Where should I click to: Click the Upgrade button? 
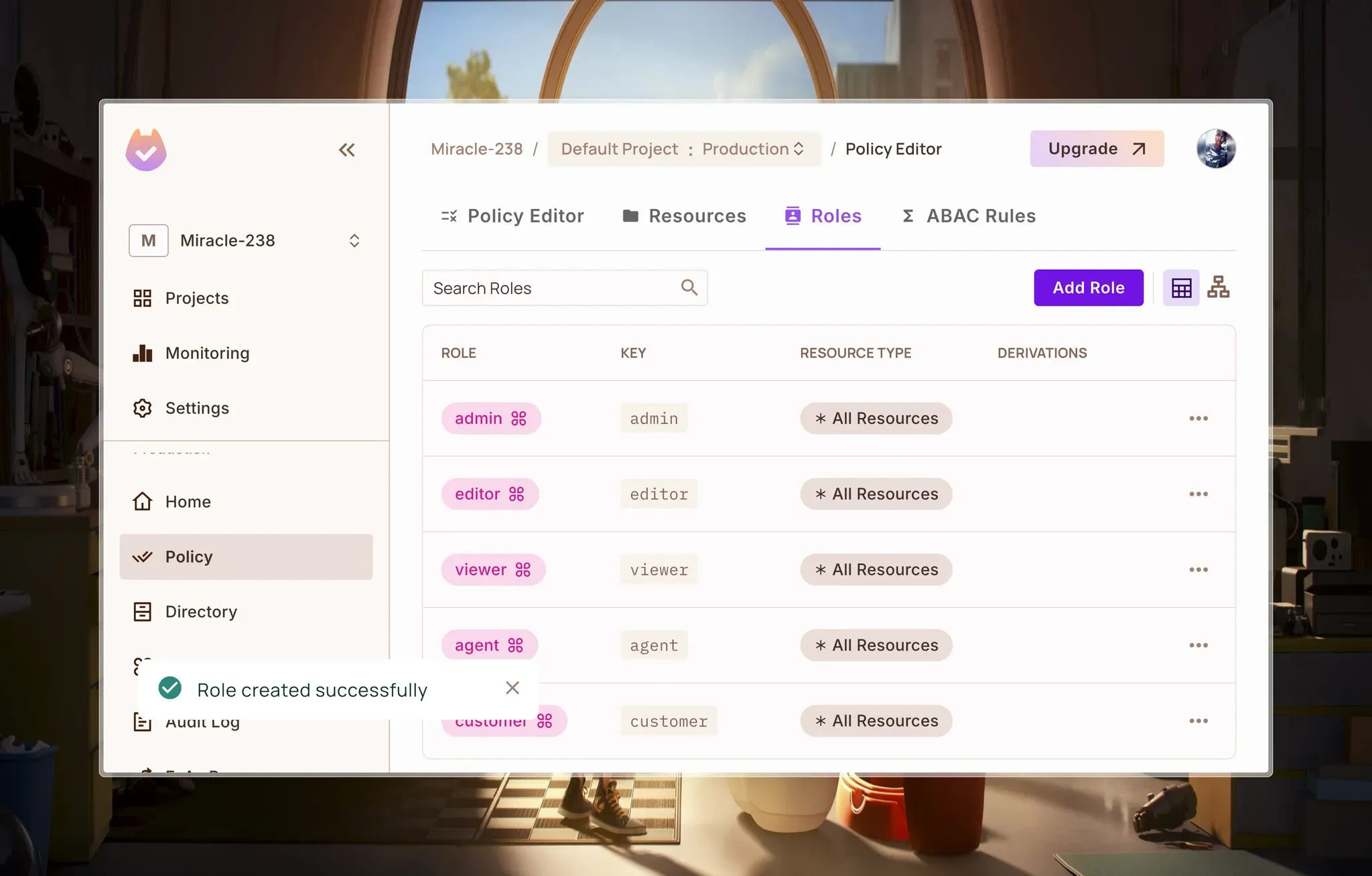pos(1096,149)
